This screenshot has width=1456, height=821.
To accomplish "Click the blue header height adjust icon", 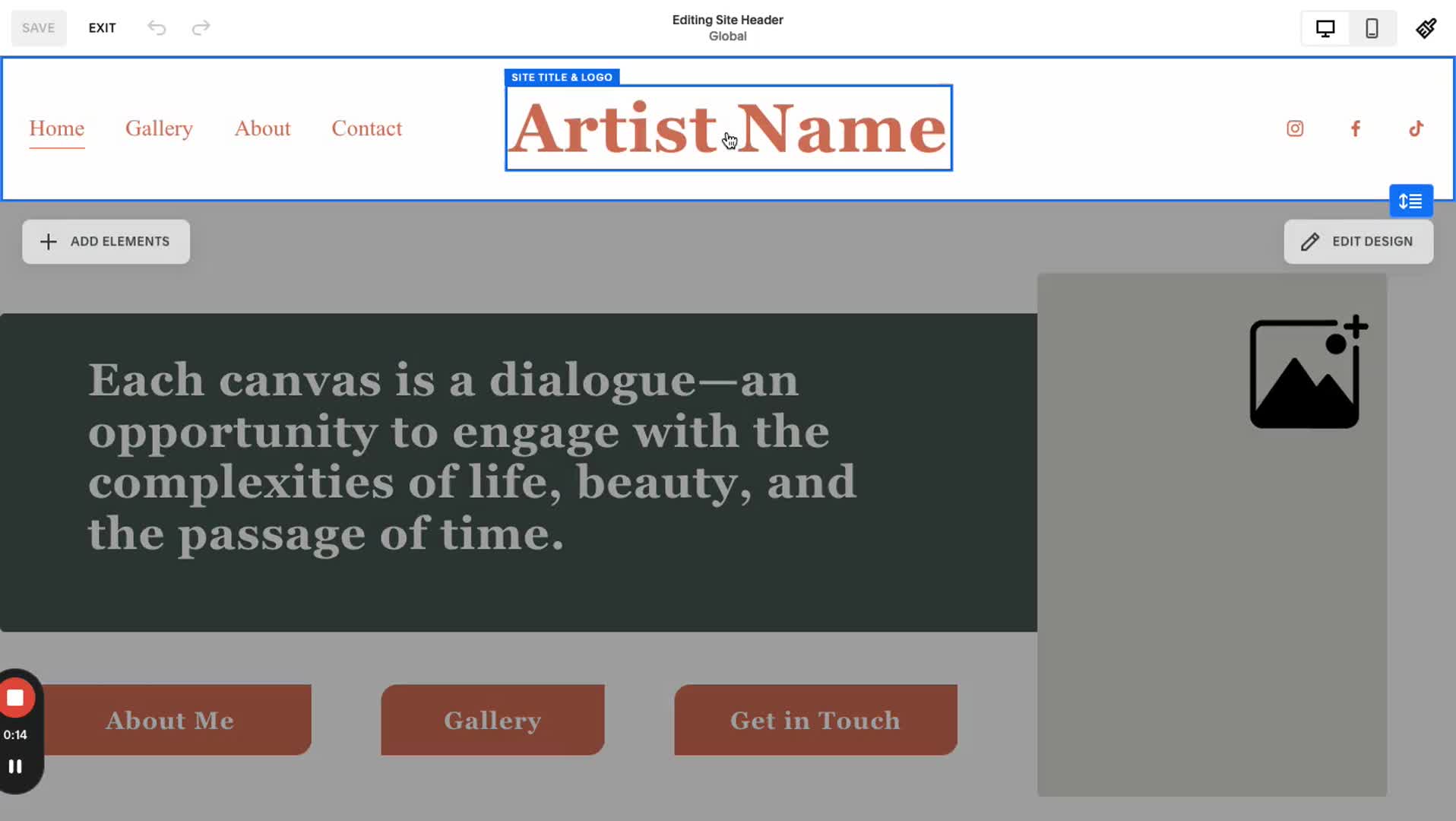I will point(1411,201).
